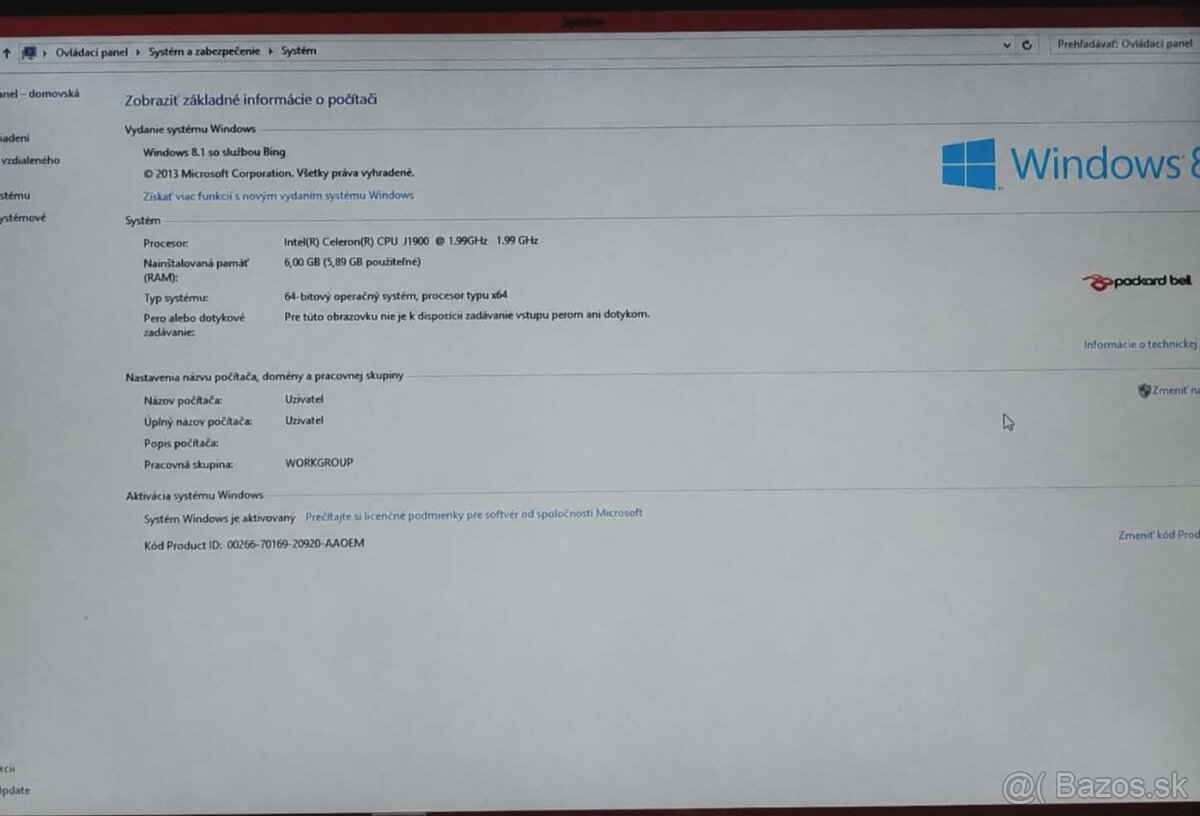Open the address bar history dropdown arrow
This screenshot has width=1200, height=816.
pyautogui.click(x=1006, y=45)
